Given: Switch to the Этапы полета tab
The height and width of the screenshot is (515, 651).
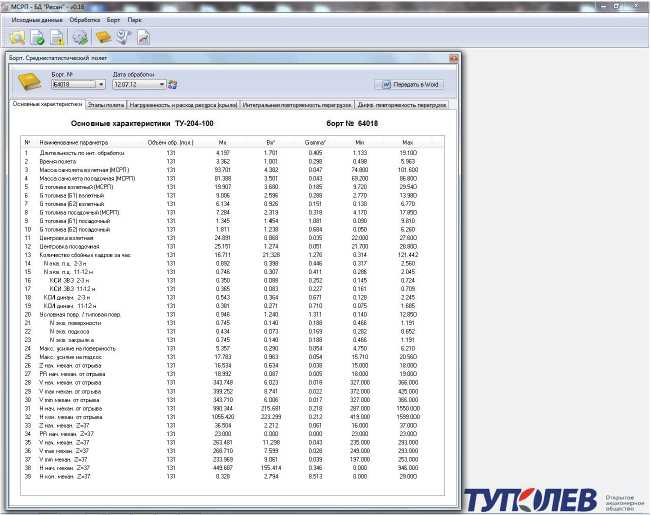Looking at the screenshot, I should tap(106, 105).
